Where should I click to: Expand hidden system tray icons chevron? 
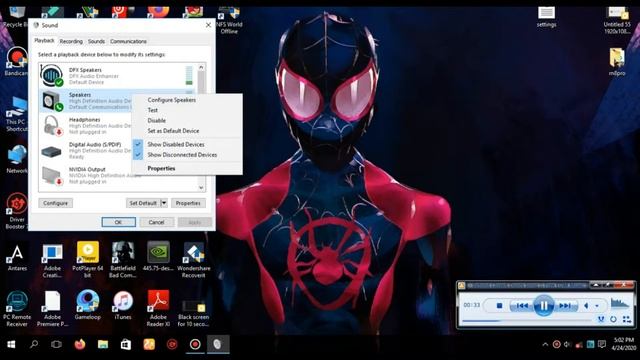click(x=545, y=344)
